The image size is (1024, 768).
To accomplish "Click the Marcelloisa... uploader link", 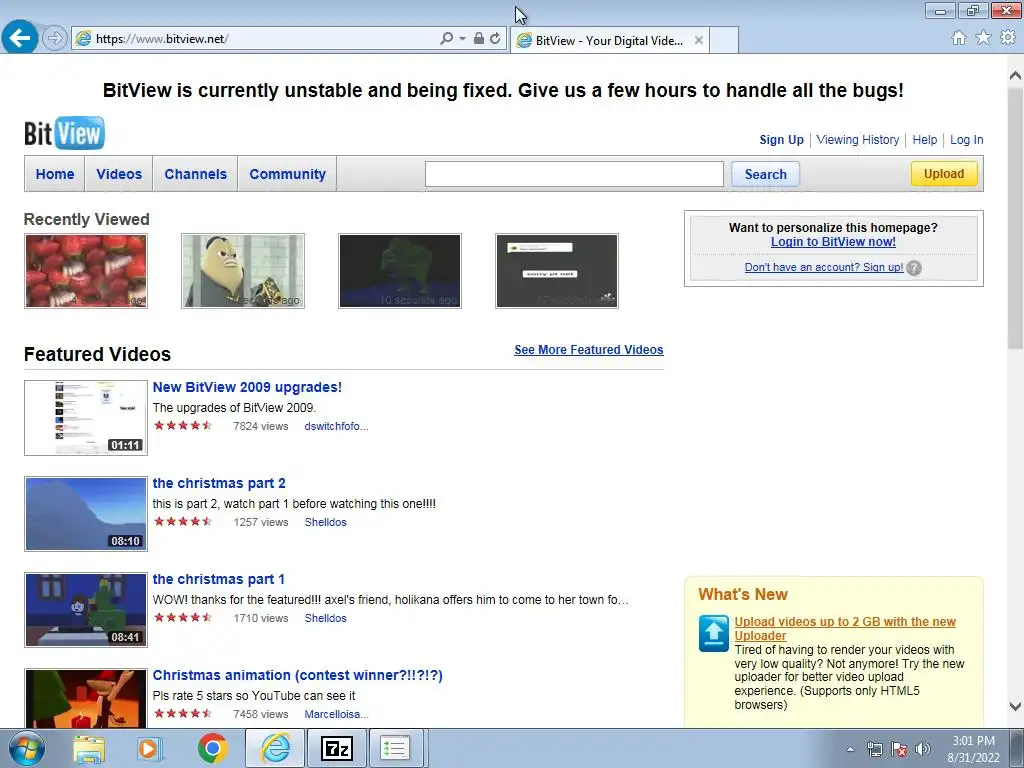I will [x=336, y=714].
